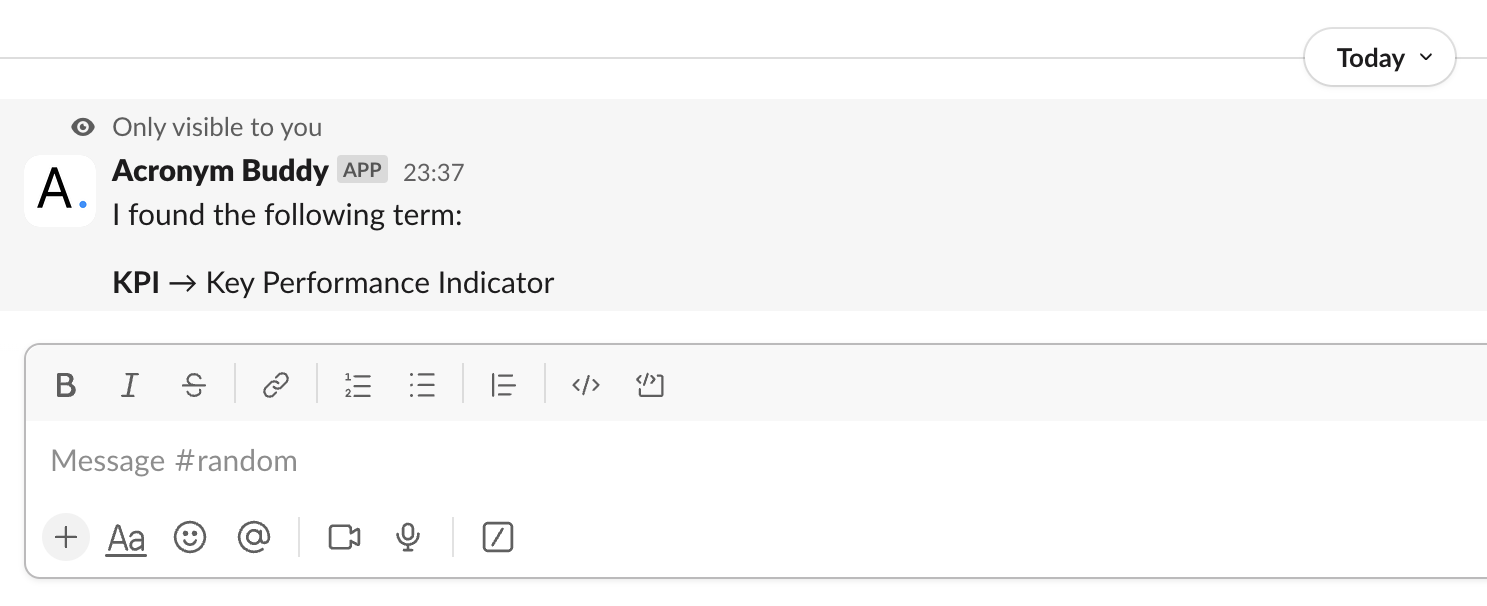Record a video clip
The image size is (1487, 606).
click(344, 538)
